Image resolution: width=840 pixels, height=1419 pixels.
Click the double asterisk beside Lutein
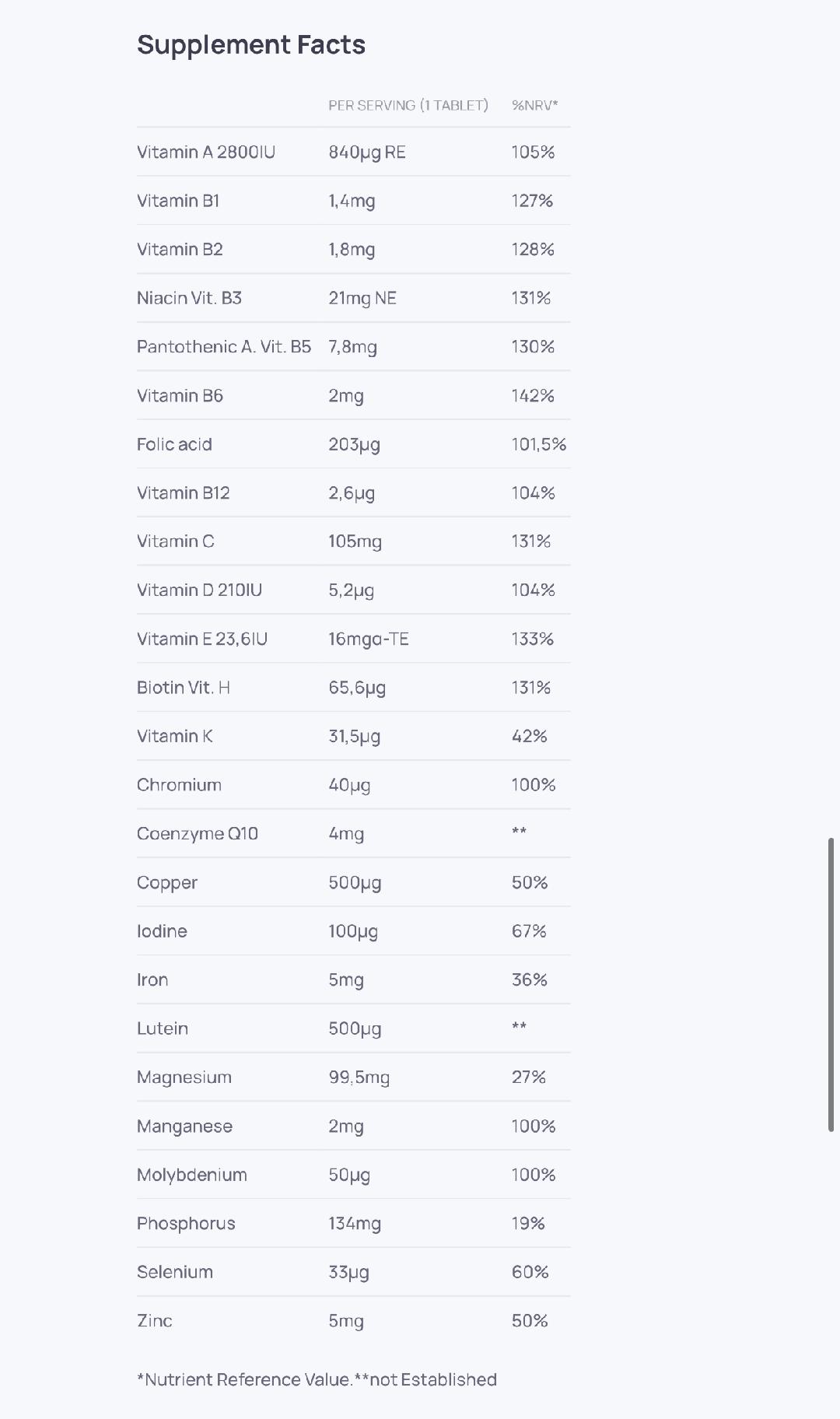tap(519, 1028)
